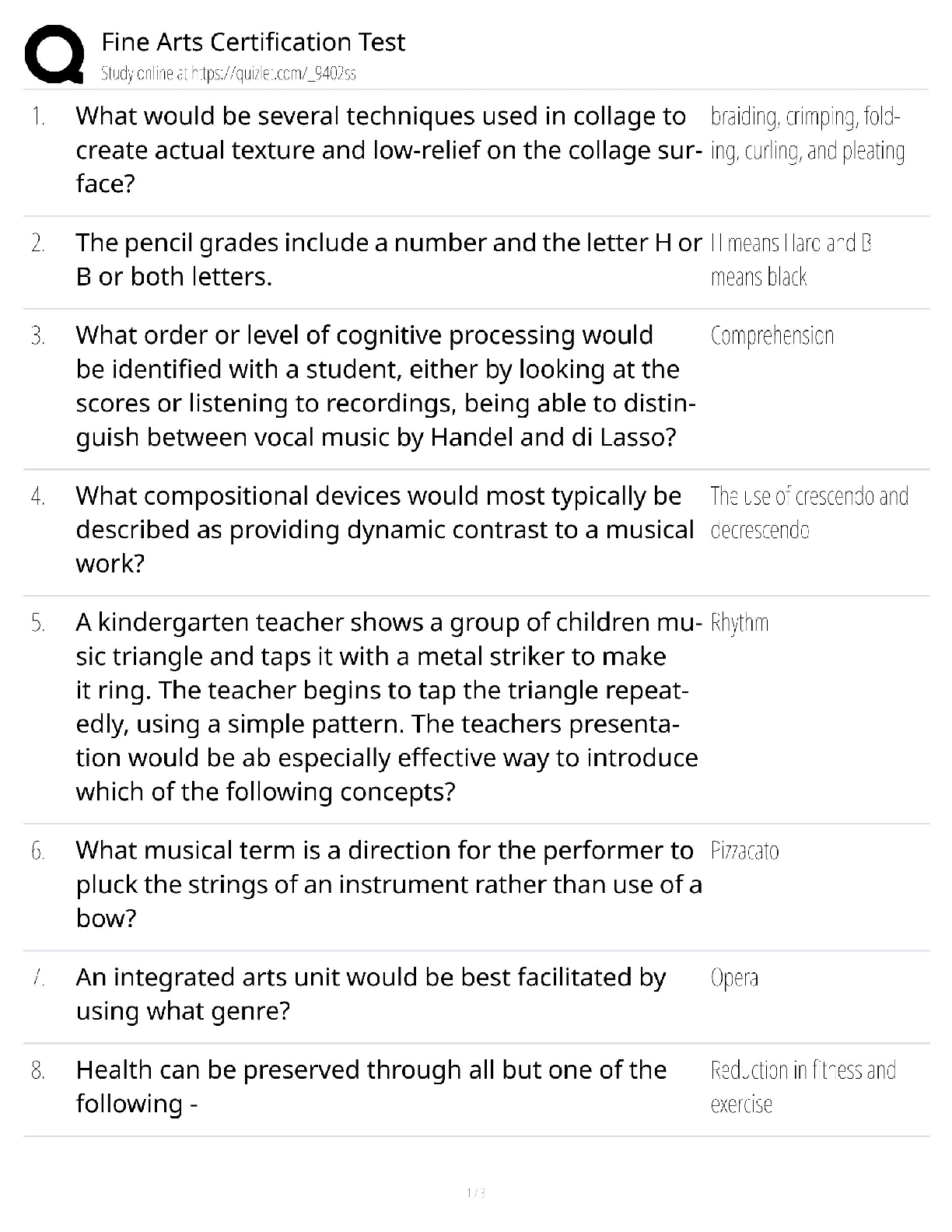Image resolution: width=952 pixels, height=1232 pixels.
Task: Select the pencil grades question text
Action: (x=387, y=260)
